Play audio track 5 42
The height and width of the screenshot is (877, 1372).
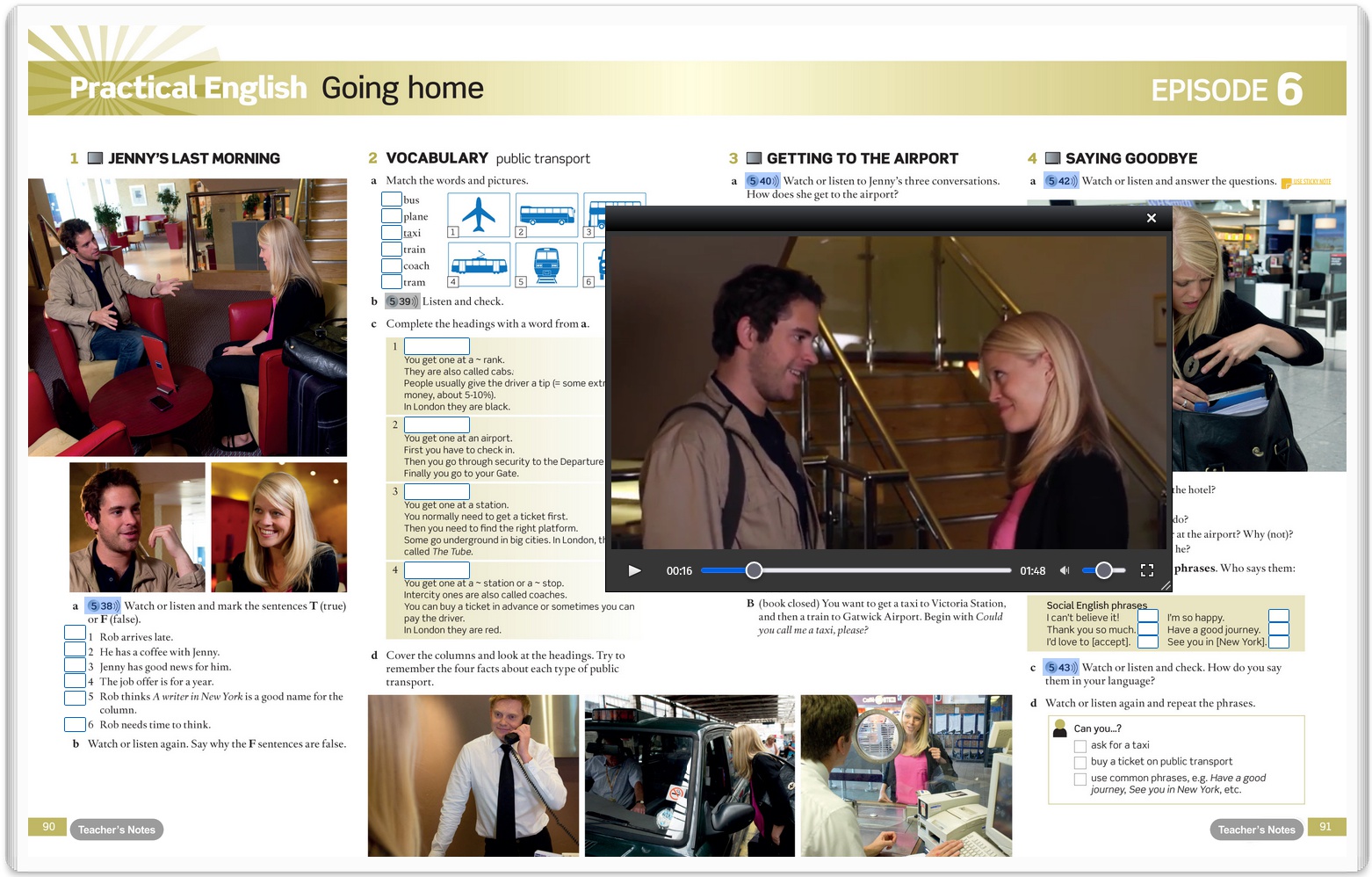click(x=1061, y=181)
